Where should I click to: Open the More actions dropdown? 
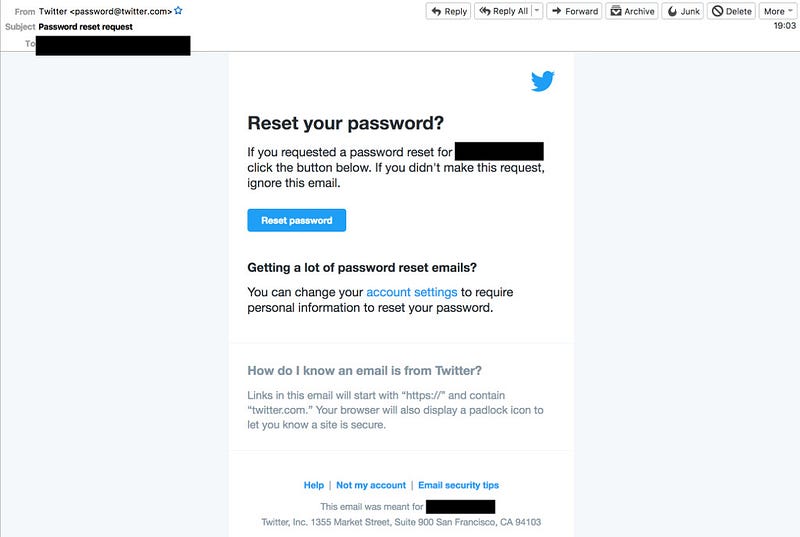coord(778,11)
